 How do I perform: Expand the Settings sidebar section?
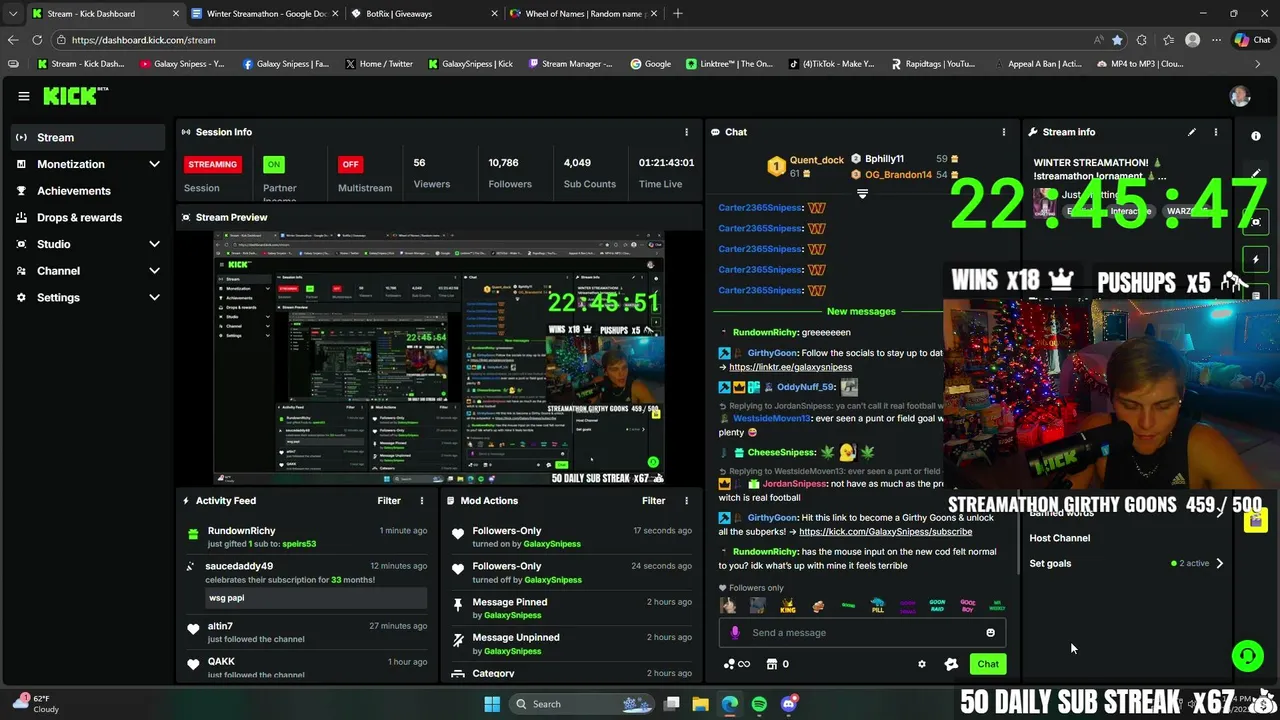[154, 297]
